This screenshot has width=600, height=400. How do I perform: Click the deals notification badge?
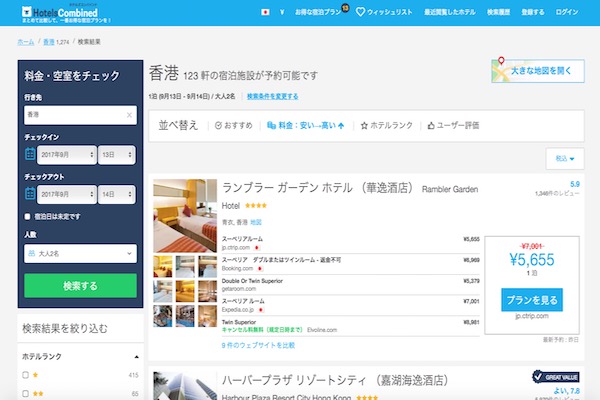[x=345, y=8]
